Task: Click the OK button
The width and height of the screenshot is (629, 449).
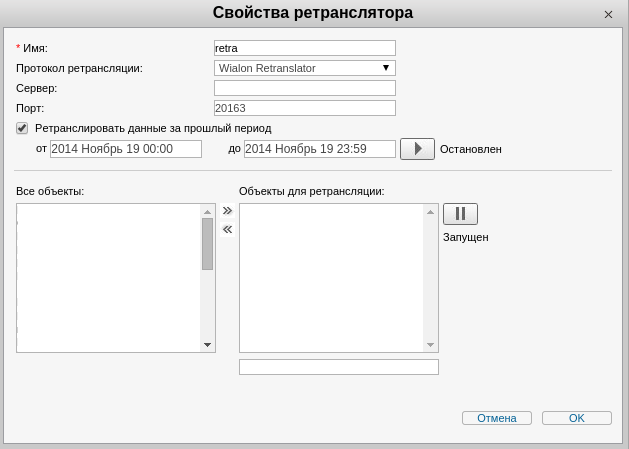Action: pos(577,418)
